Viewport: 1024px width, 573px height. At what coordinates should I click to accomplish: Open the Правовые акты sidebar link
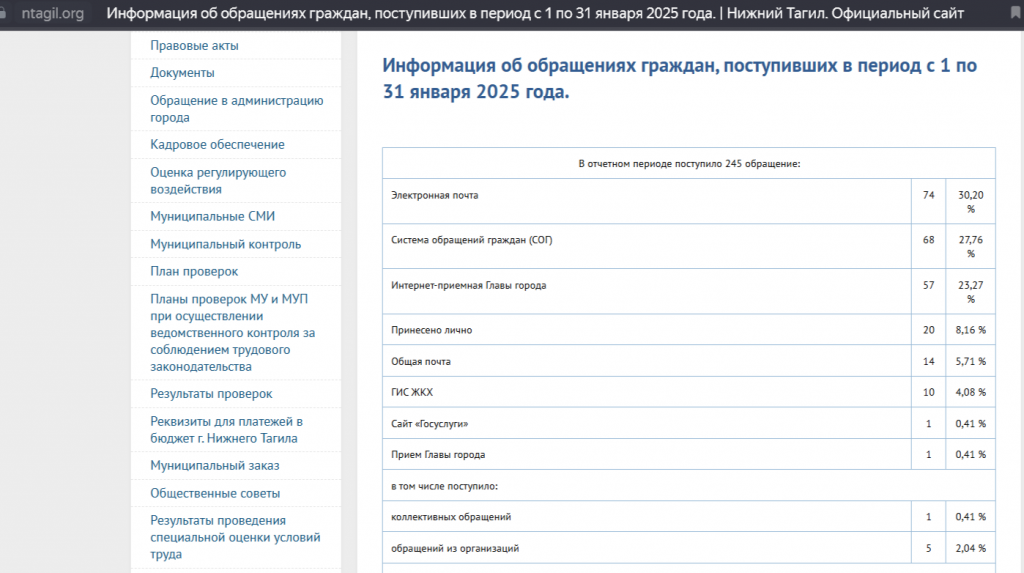pos(194,46)
